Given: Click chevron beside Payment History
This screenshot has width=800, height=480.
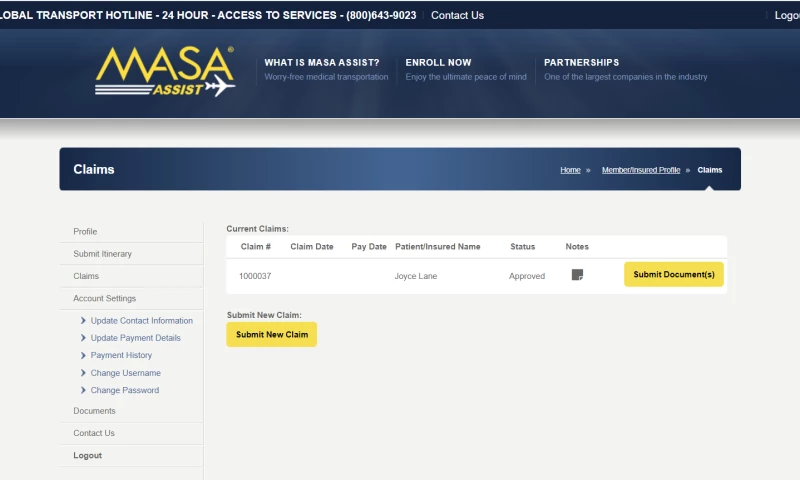Looking at the screenshot, I should pyautogui.click(x=83, y=355).
